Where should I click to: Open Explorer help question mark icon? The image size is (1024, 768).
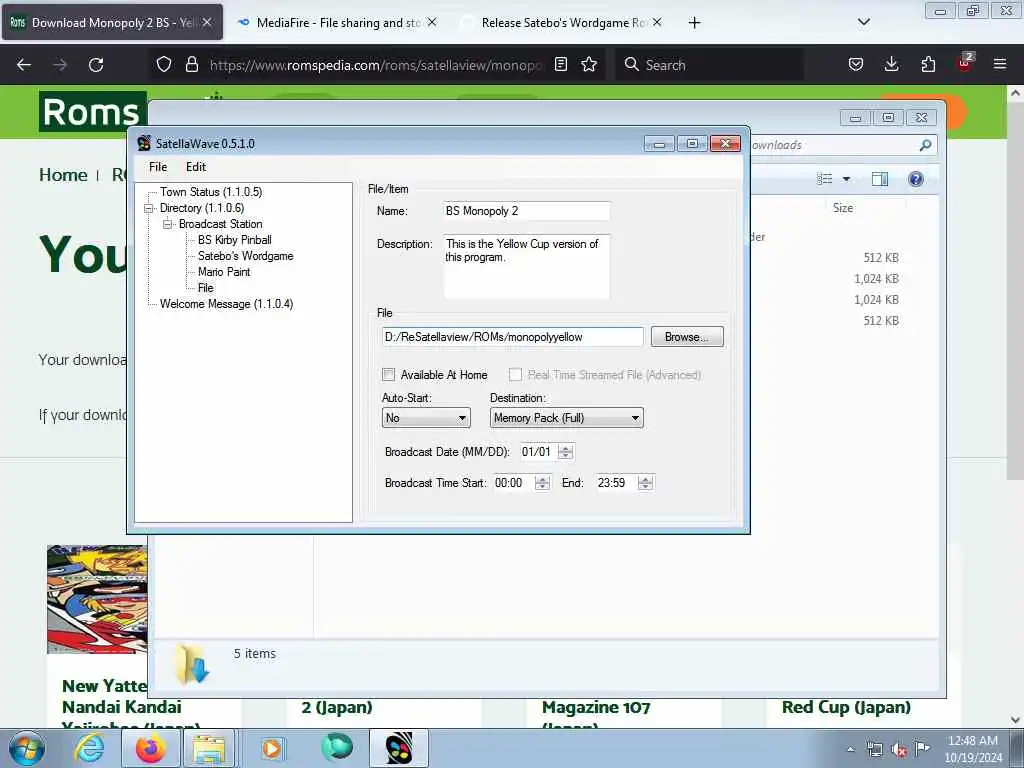click(916, 179)
